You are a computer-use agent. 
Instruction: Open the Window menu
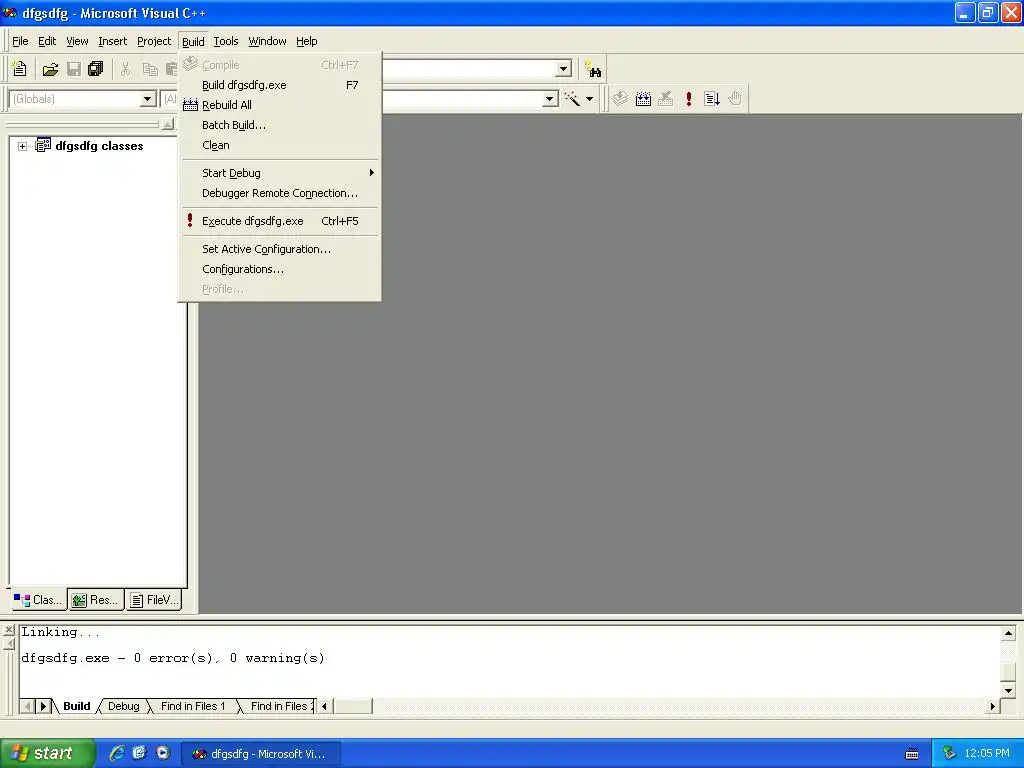[x=267, y=41]
